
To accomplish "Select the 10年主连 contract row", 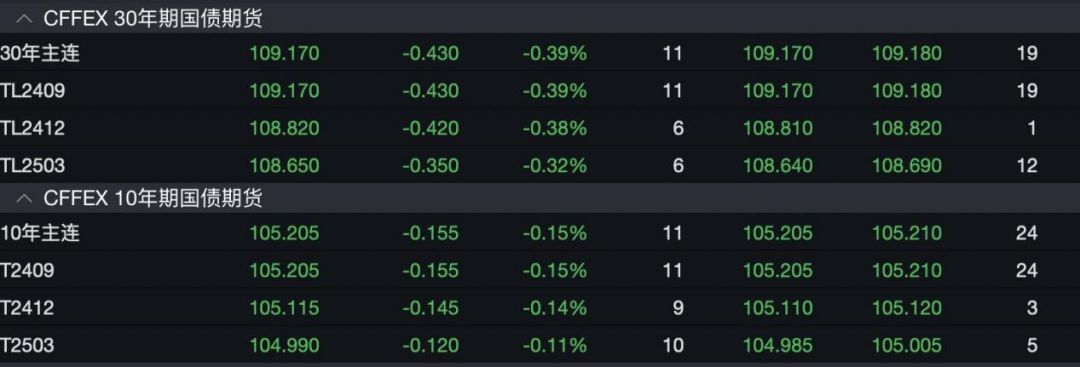I will 540,233.
